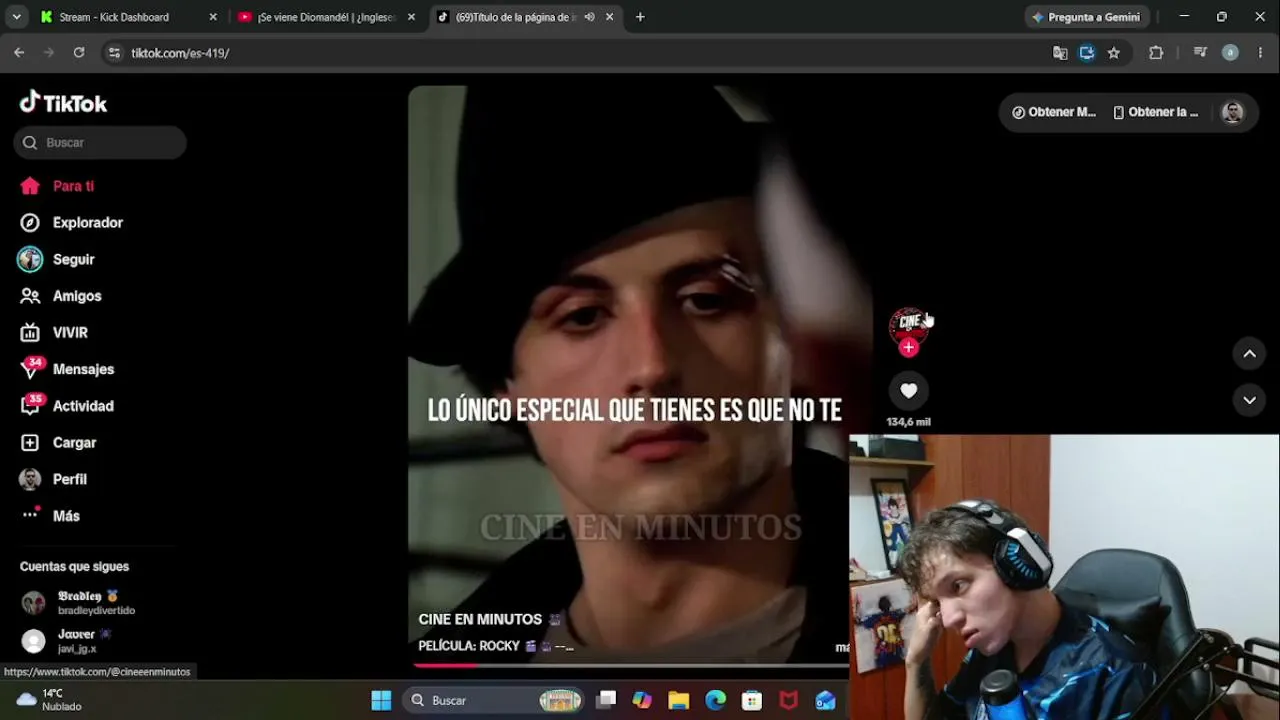
Task: Go to the previous video arrow
Action: coord(1249,354)
